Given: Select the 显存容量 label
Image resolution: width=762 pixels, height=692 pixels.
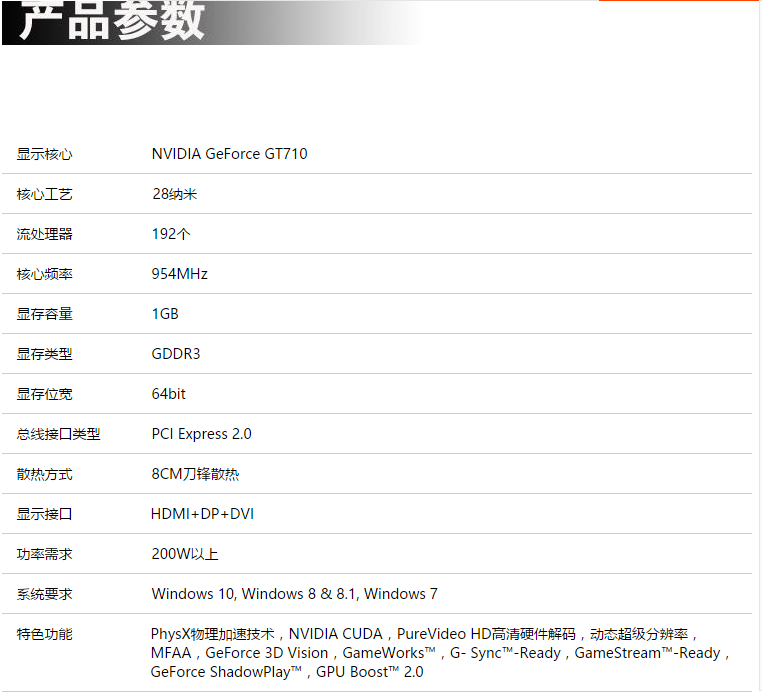Looking at the screenshot, I should [44, 314].
